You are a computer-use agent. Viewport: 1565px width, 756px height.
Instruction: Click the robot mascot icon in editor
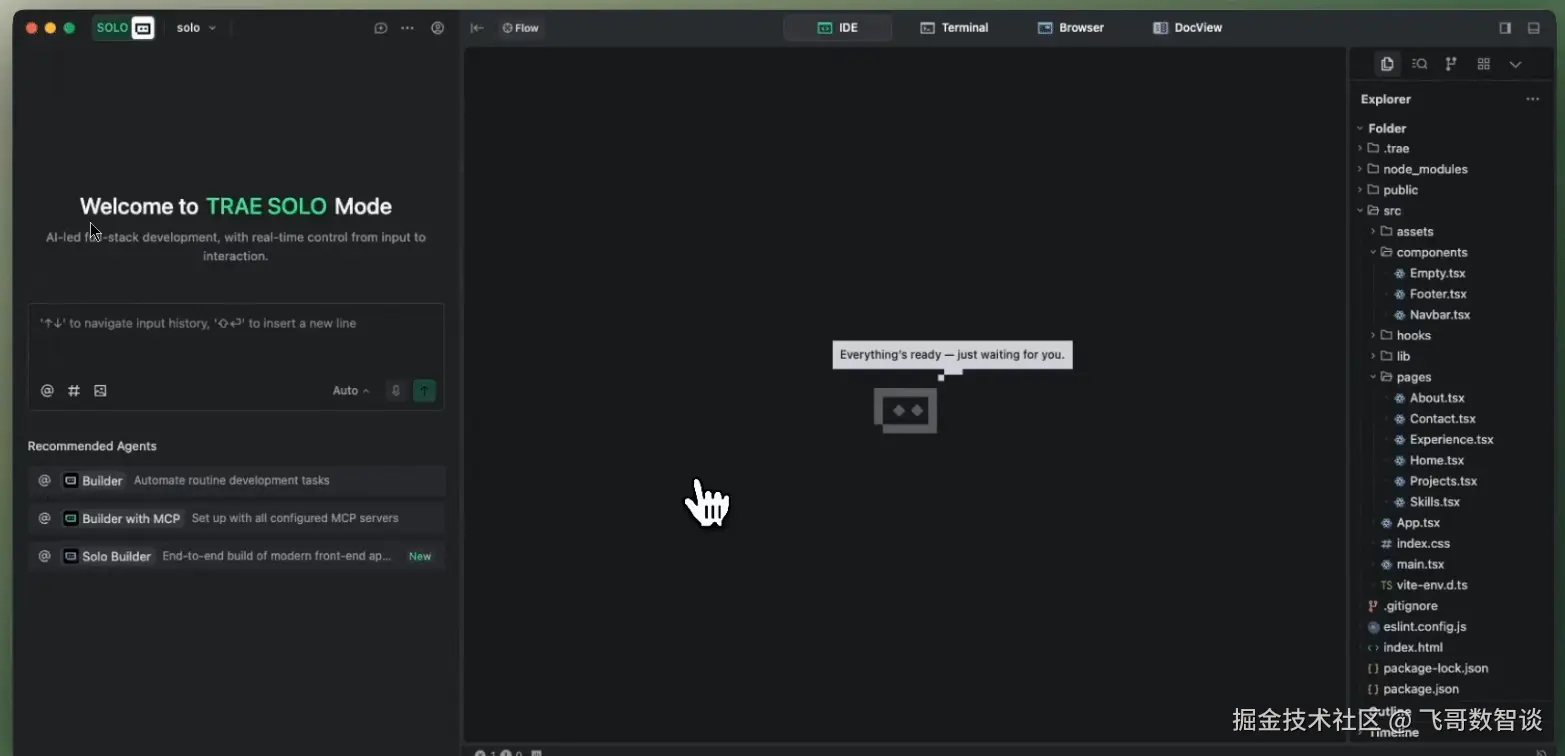[906, 410]
